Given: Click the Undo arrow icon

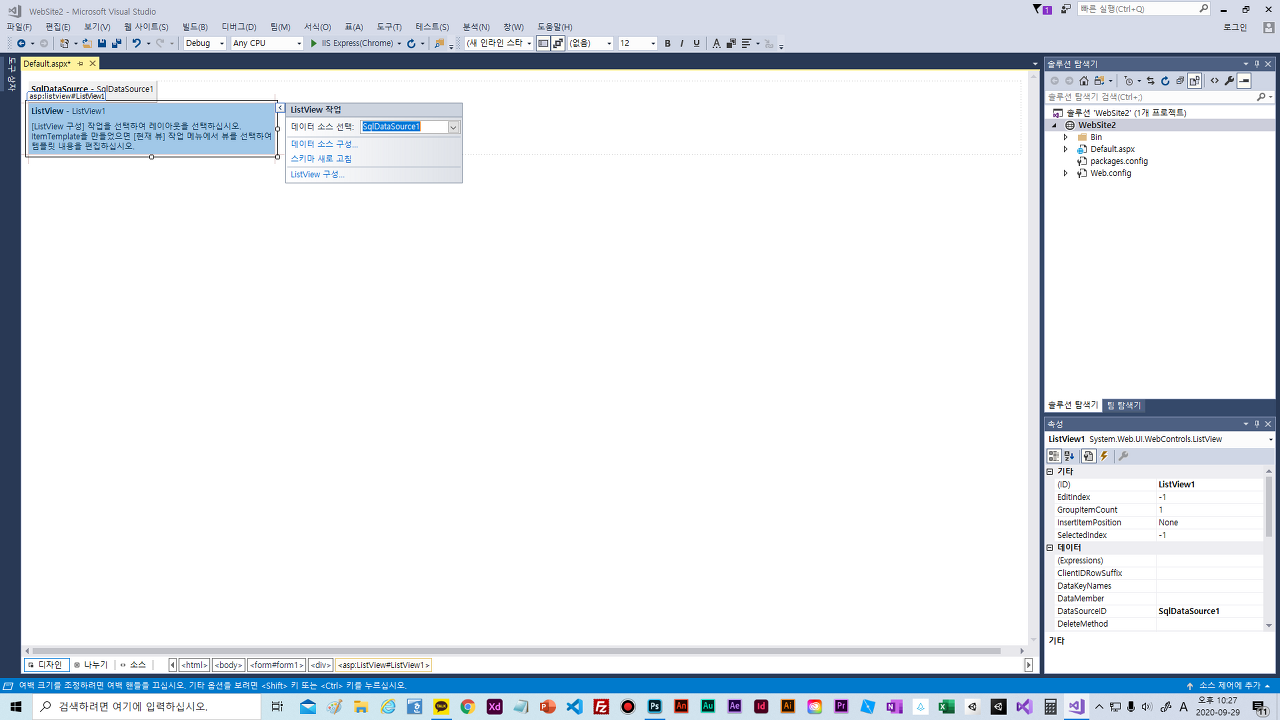Looking at the screenshot, I should click(x=136, y=44).
